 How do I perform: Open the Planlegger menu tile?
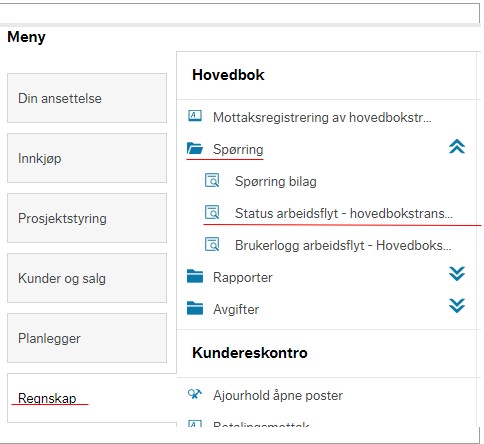[x=87, y=338]
